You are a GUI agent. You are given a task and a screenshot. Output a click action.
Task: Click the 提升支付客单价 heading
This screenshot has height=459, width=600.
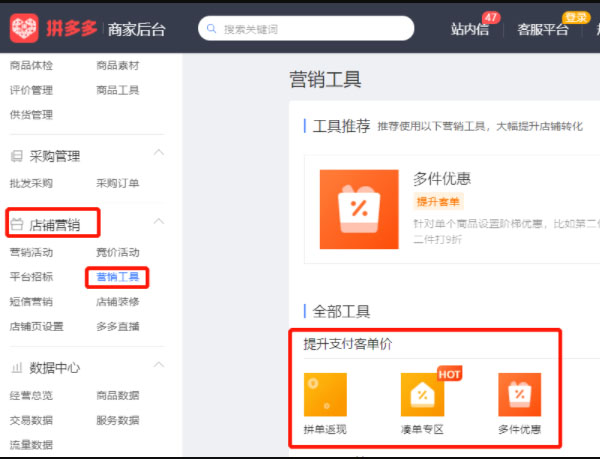point(348,344)
